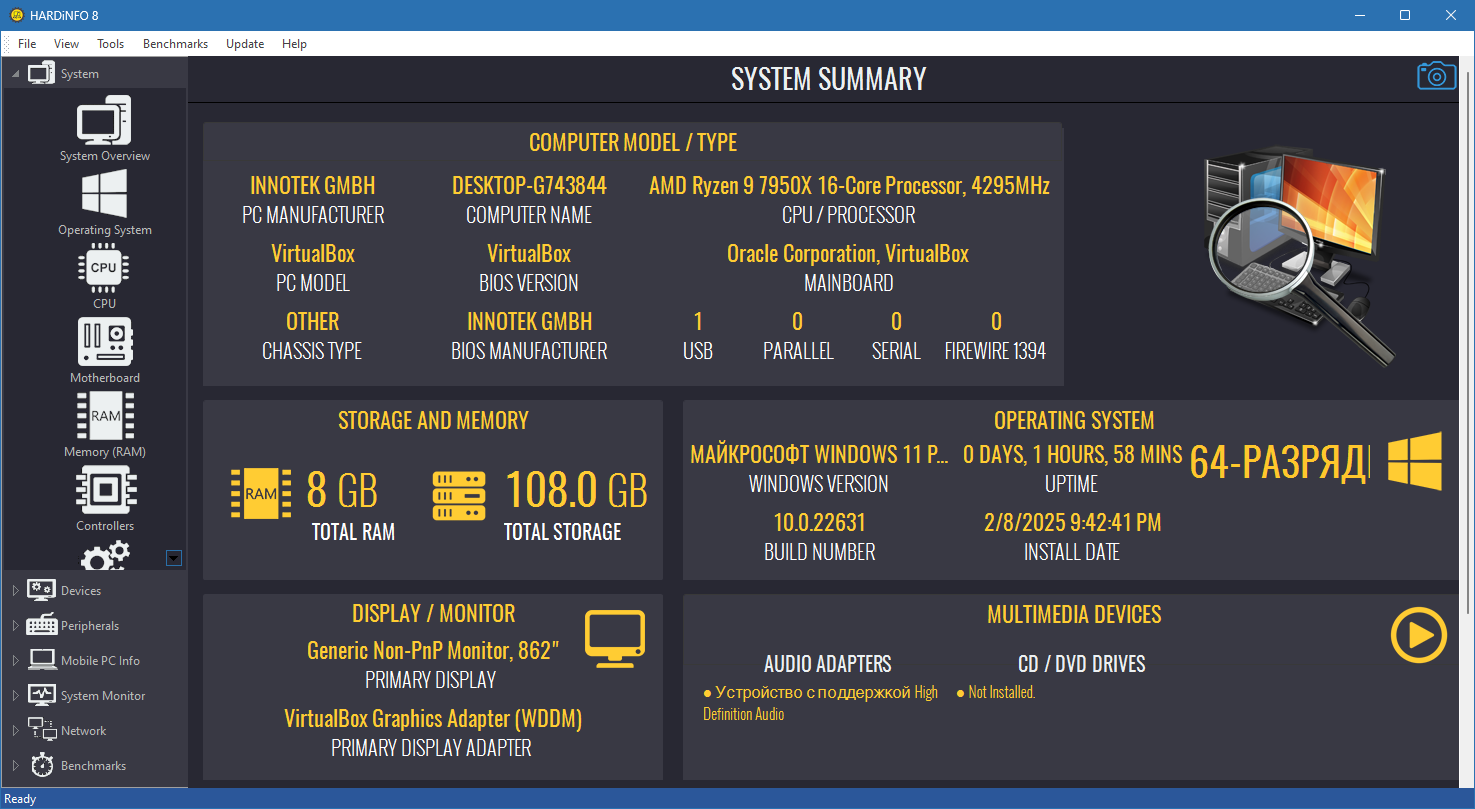
Task: Open the View menu
Action: [x=66, y=44]
